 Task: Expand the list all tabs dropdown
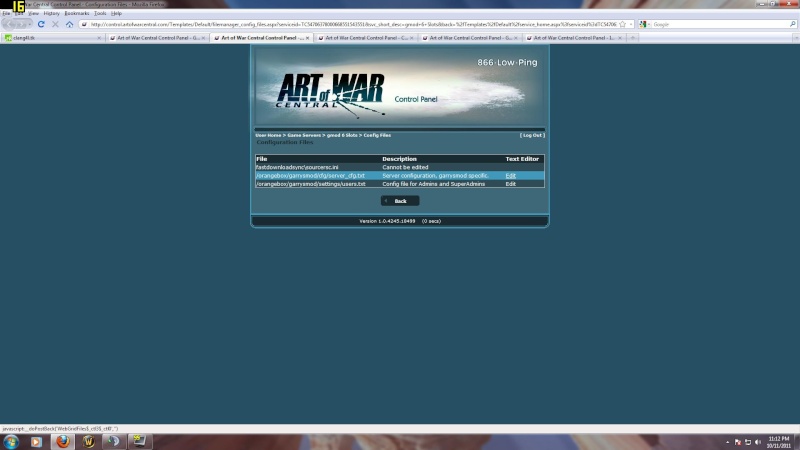click(795, 38)
